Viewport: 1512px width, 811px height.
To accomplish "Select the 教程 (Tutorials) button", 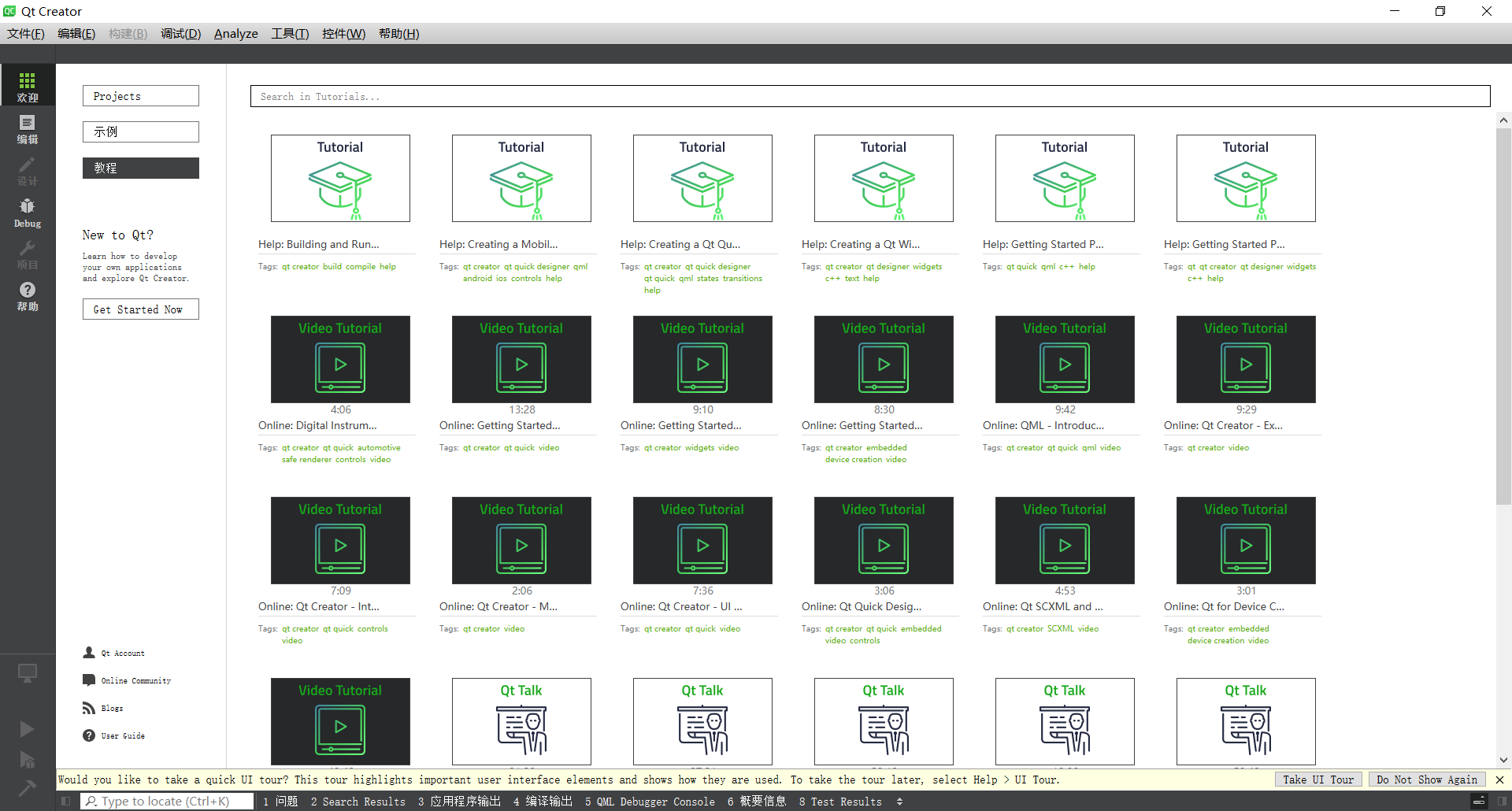I will tap(141, 168).
